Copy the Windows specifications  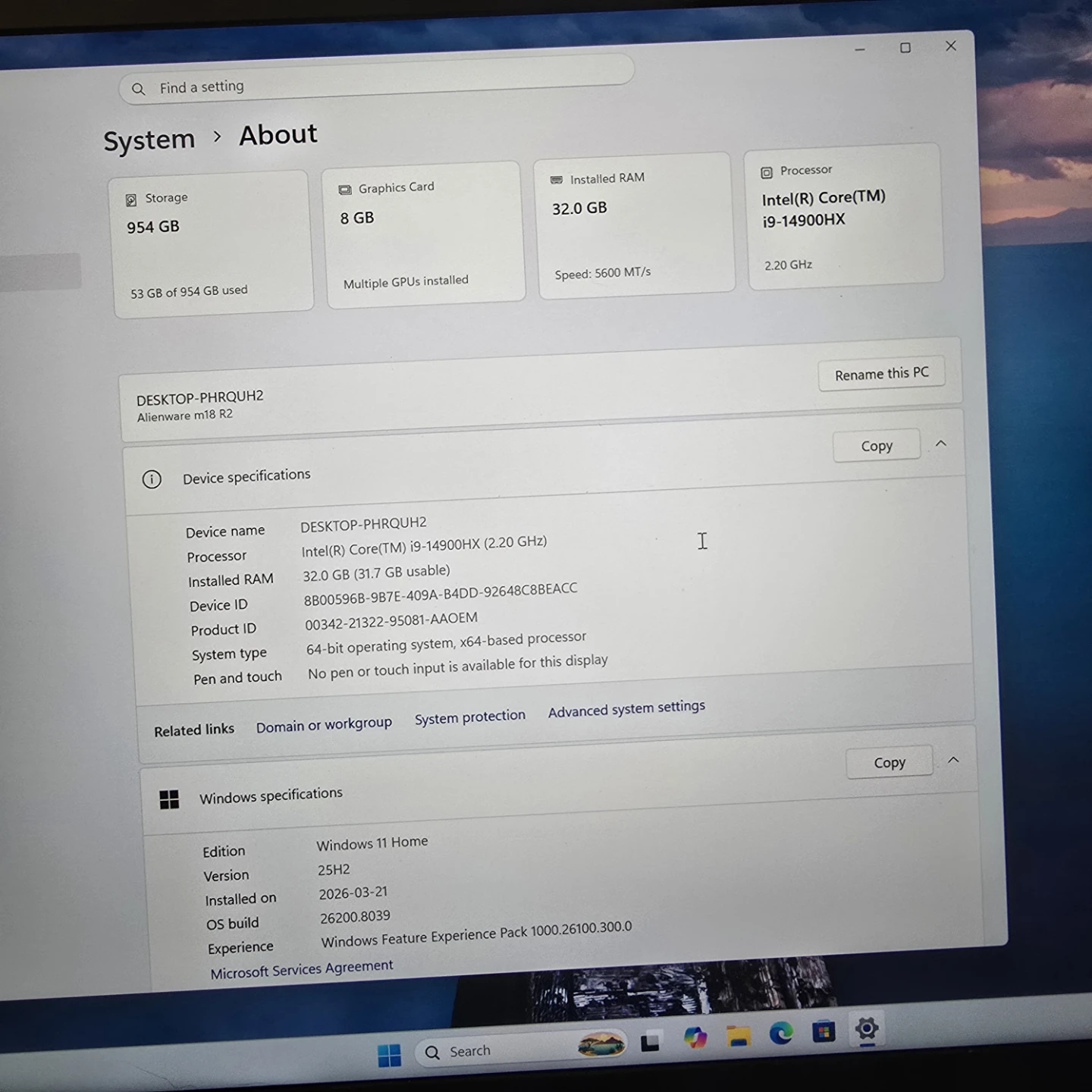890,763
